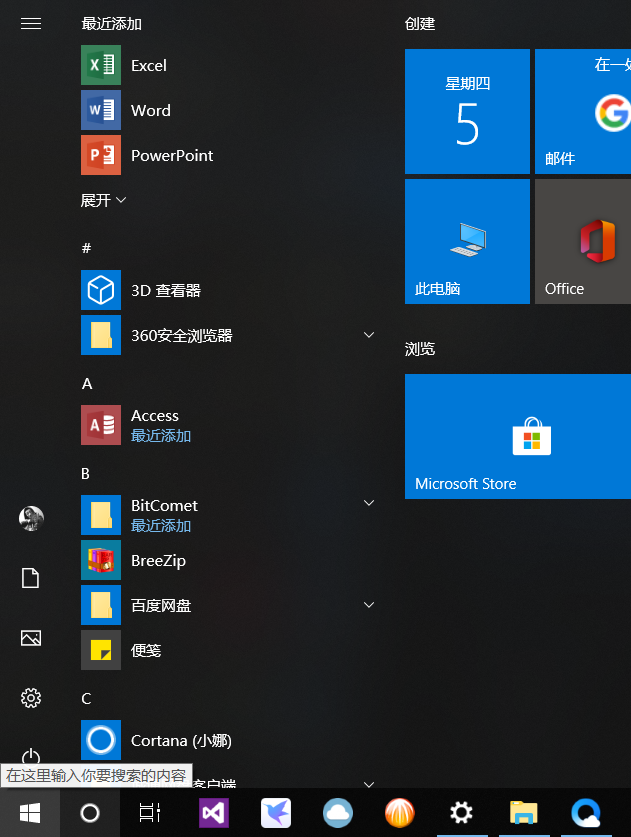Image resolution: width=631 pixels, height=837 pixels.
Task: Open Visual Studio from the taskbar
Action: coord(214,812)
